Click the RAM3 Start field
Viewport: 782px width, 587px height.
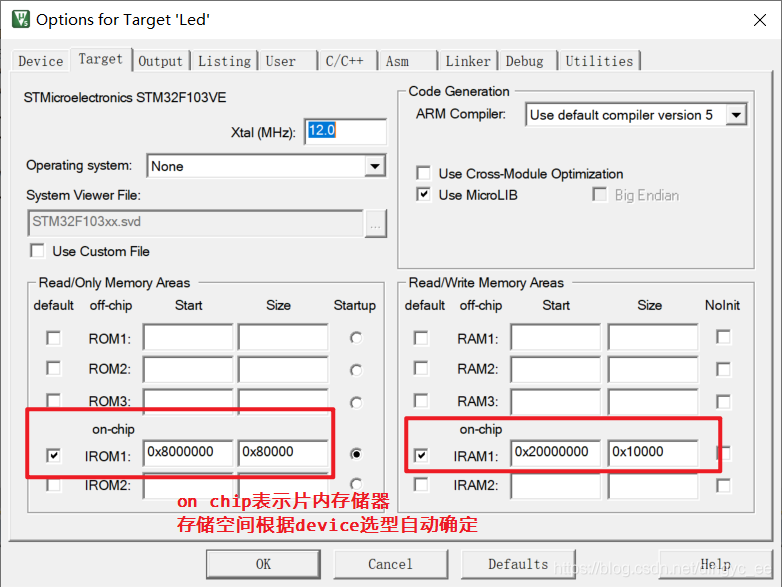tap(556, 401)
